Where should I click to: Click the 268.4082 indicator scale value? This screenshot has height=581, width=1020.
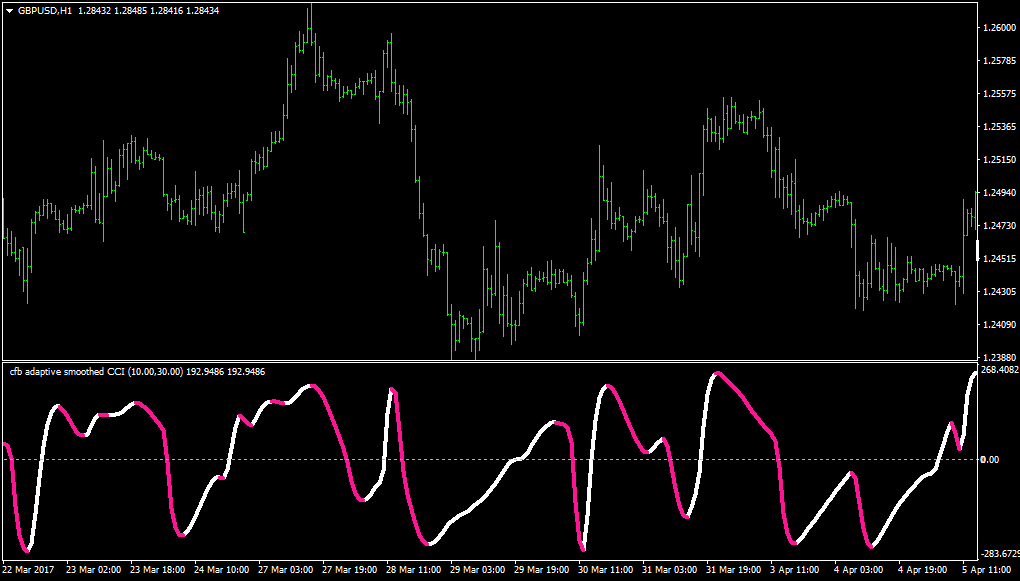999,370
